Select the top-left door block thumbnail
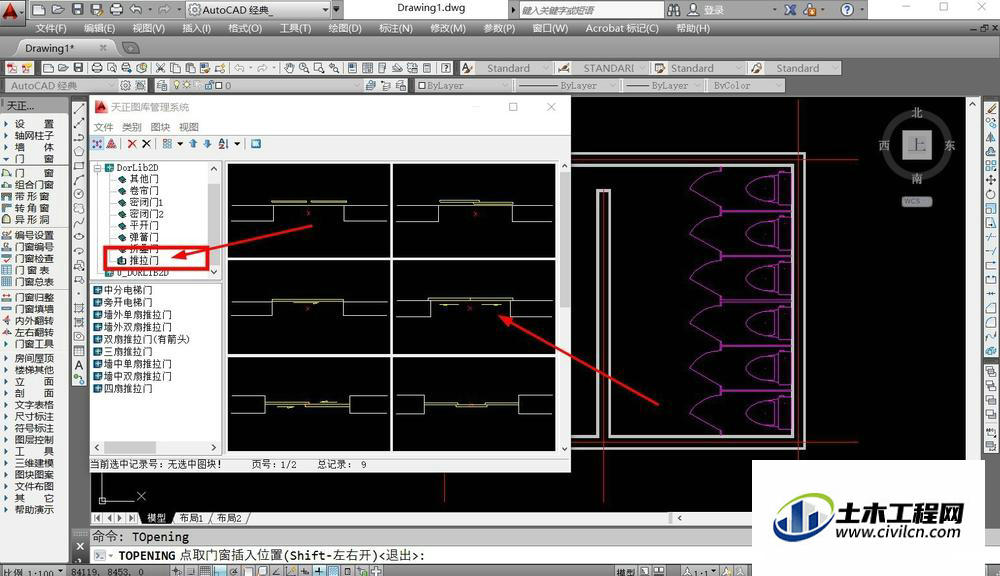1000x576 pixels. [309, 210]
